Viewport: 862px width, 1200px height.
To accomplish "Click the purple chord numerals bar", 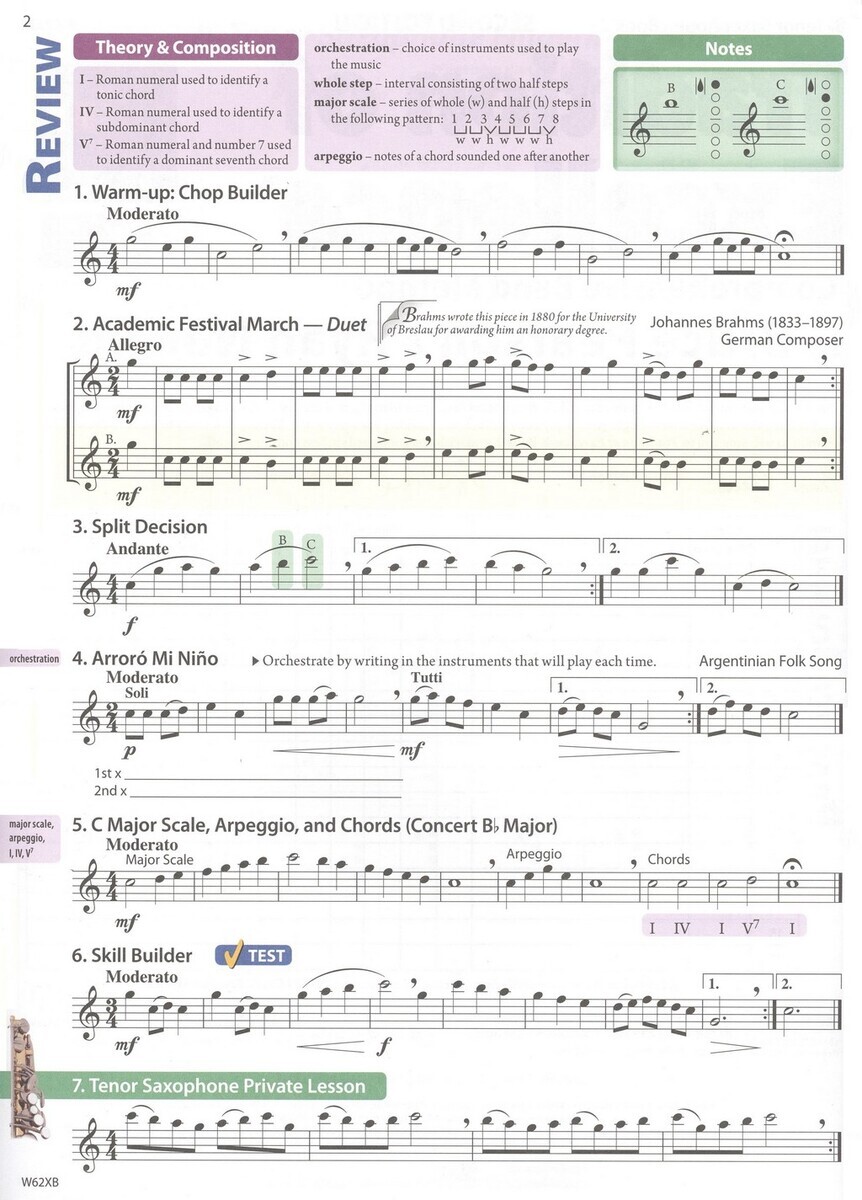I will point(724,928).
